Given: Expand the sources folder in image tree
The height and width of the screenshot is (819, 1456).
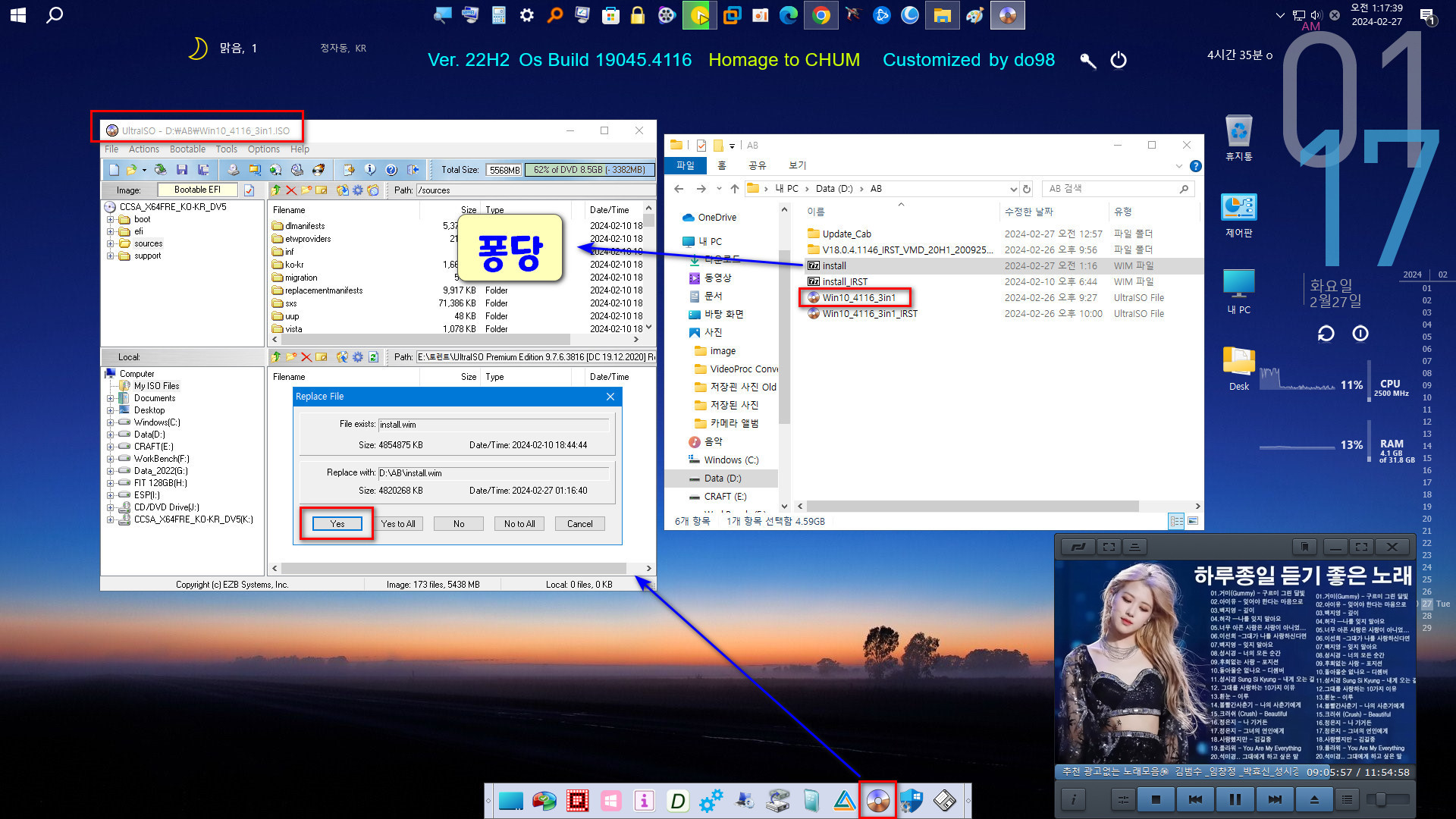Looking at the screenshot, I should [111, 244].
